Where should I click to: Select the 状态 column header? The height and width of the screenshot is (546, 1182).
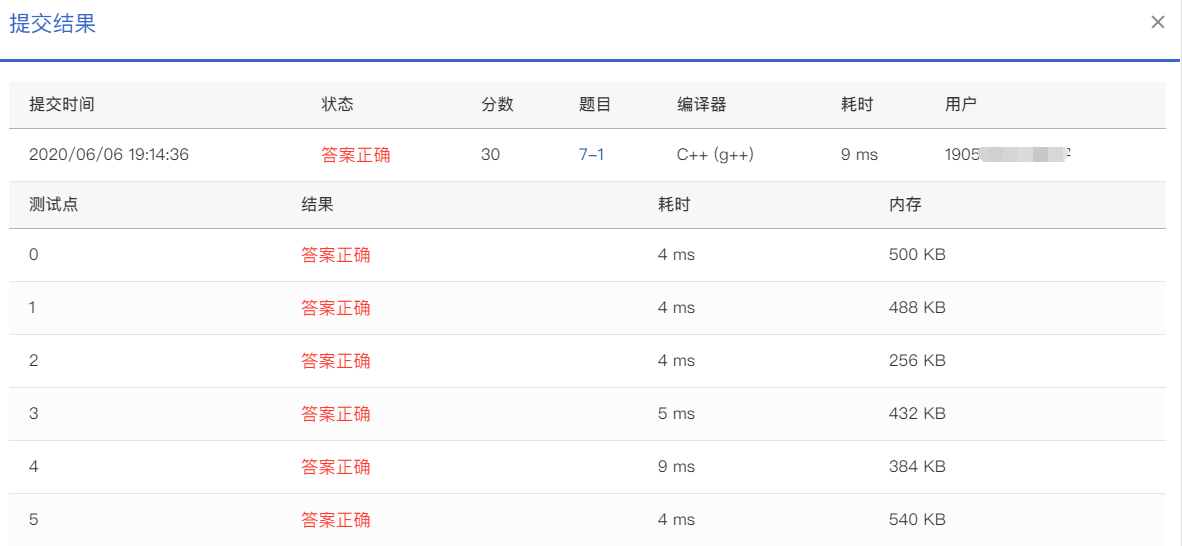337,105
